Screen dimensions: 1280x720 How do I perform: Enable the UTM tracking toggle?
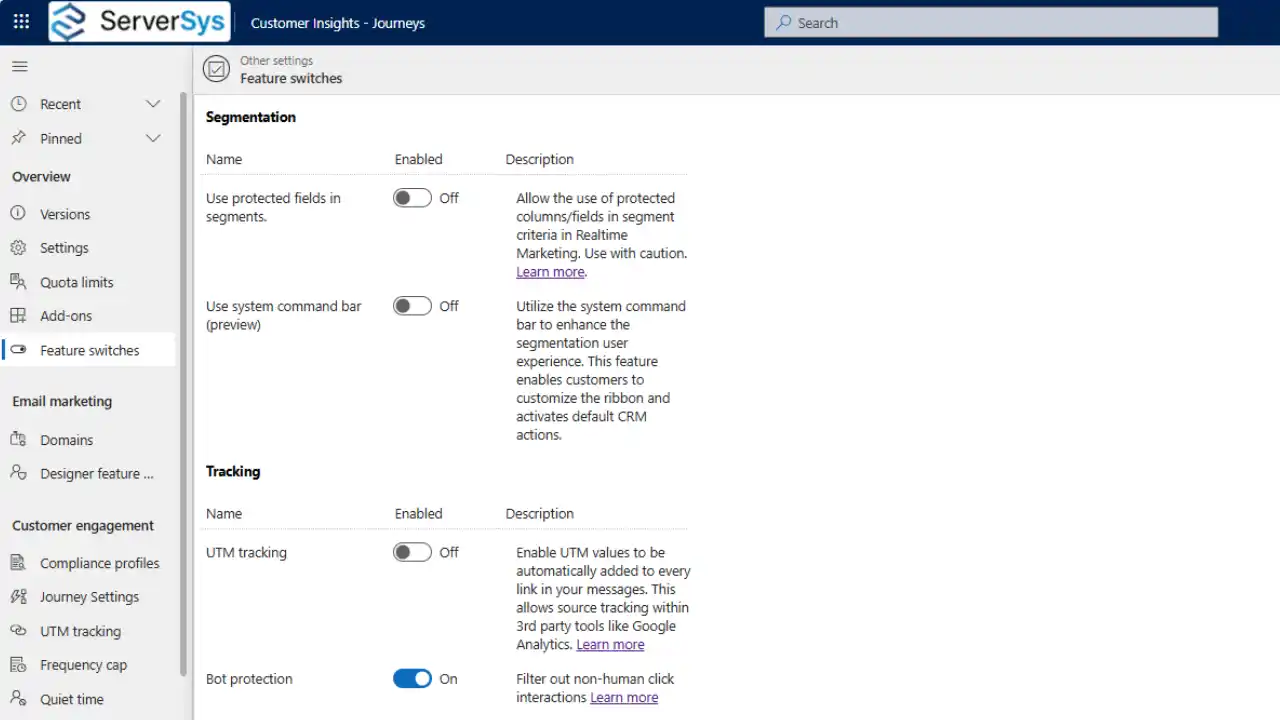pyautogui.click(x=412, y=552)
